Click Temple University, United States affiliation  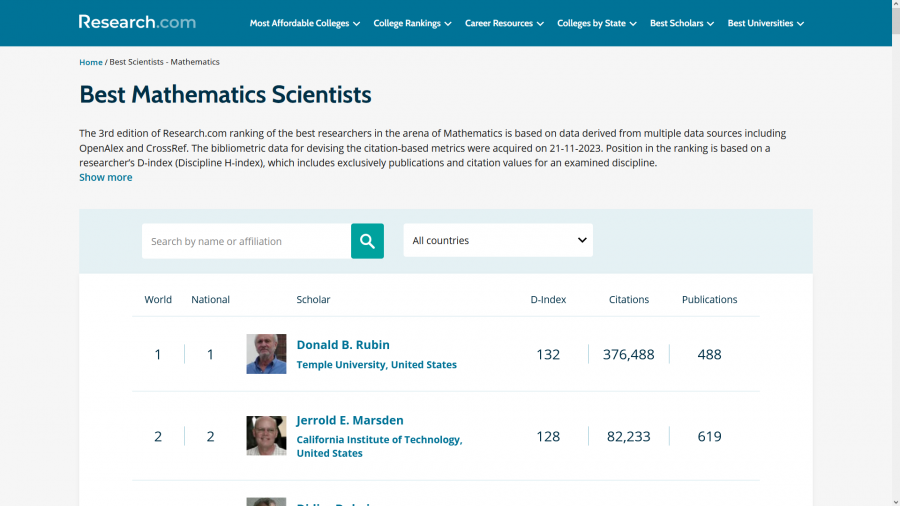click(x=376, y=365)
